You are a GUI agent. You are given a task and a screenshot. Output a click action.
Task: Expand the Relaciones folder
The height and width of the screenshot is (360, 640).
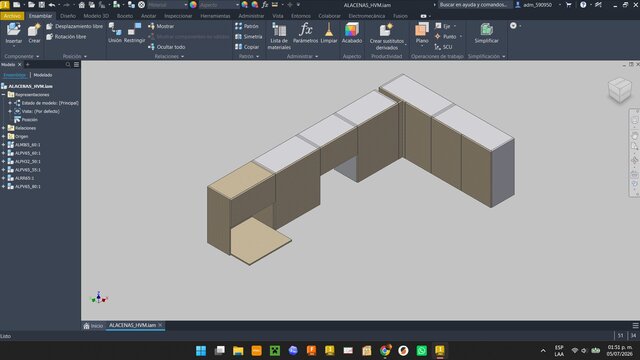[3, 128]
